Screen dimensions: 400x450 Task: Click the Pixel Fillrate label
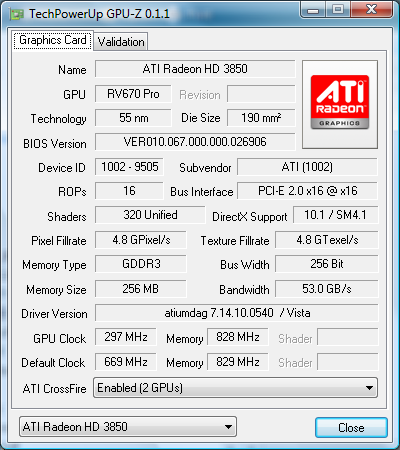(59, 241)
